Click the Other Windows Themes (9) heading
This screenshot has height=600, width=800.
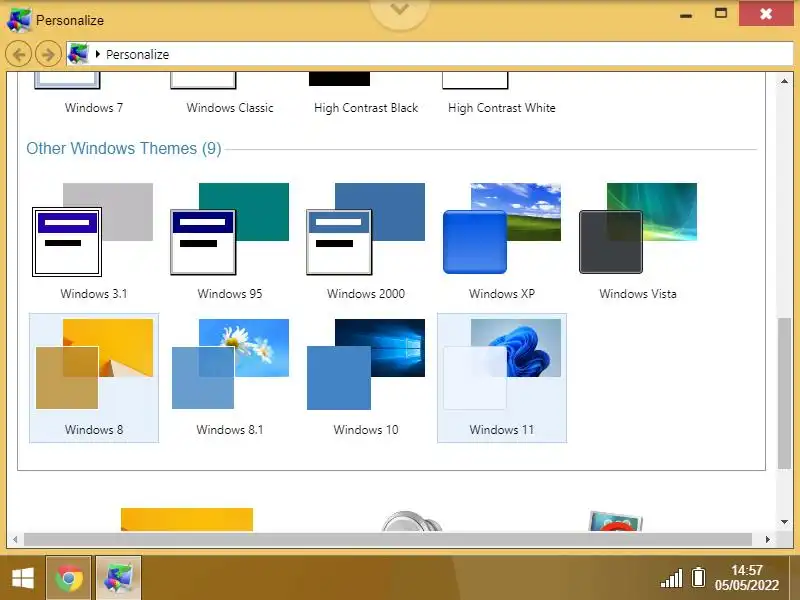[x=123, y=148]
